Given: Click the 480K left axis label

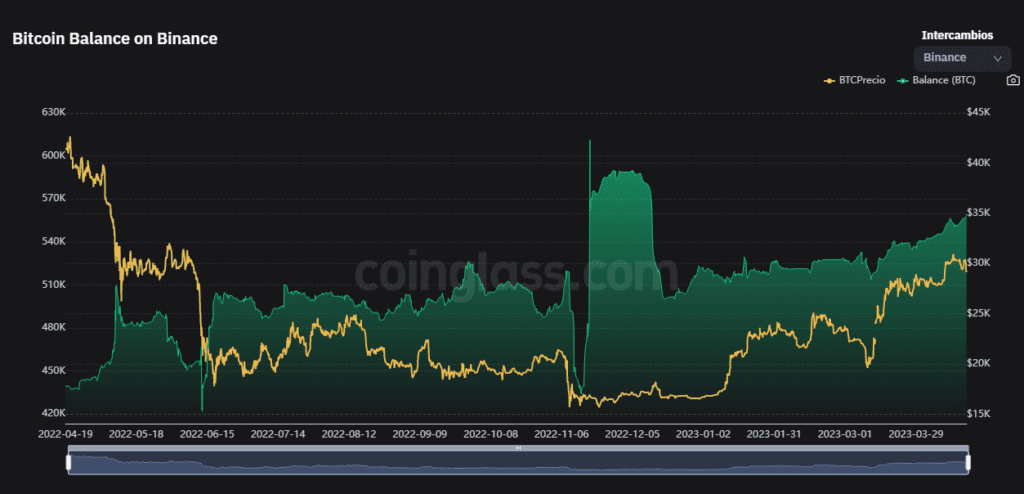Looking at the screenshot, I should point(54,328).
